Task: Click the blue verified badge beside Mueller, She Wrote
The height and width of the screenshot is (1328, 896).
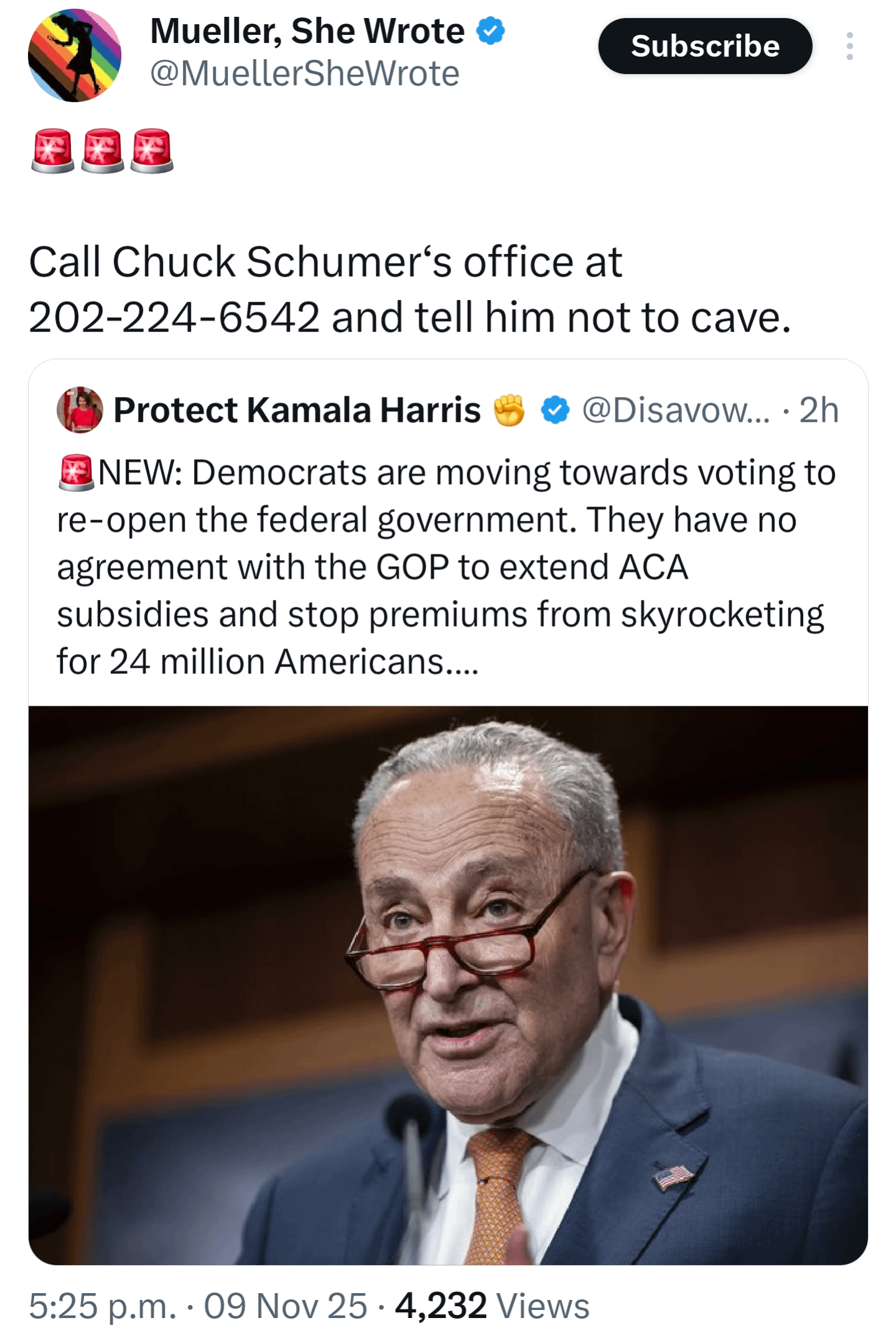Action: [491, 31]
